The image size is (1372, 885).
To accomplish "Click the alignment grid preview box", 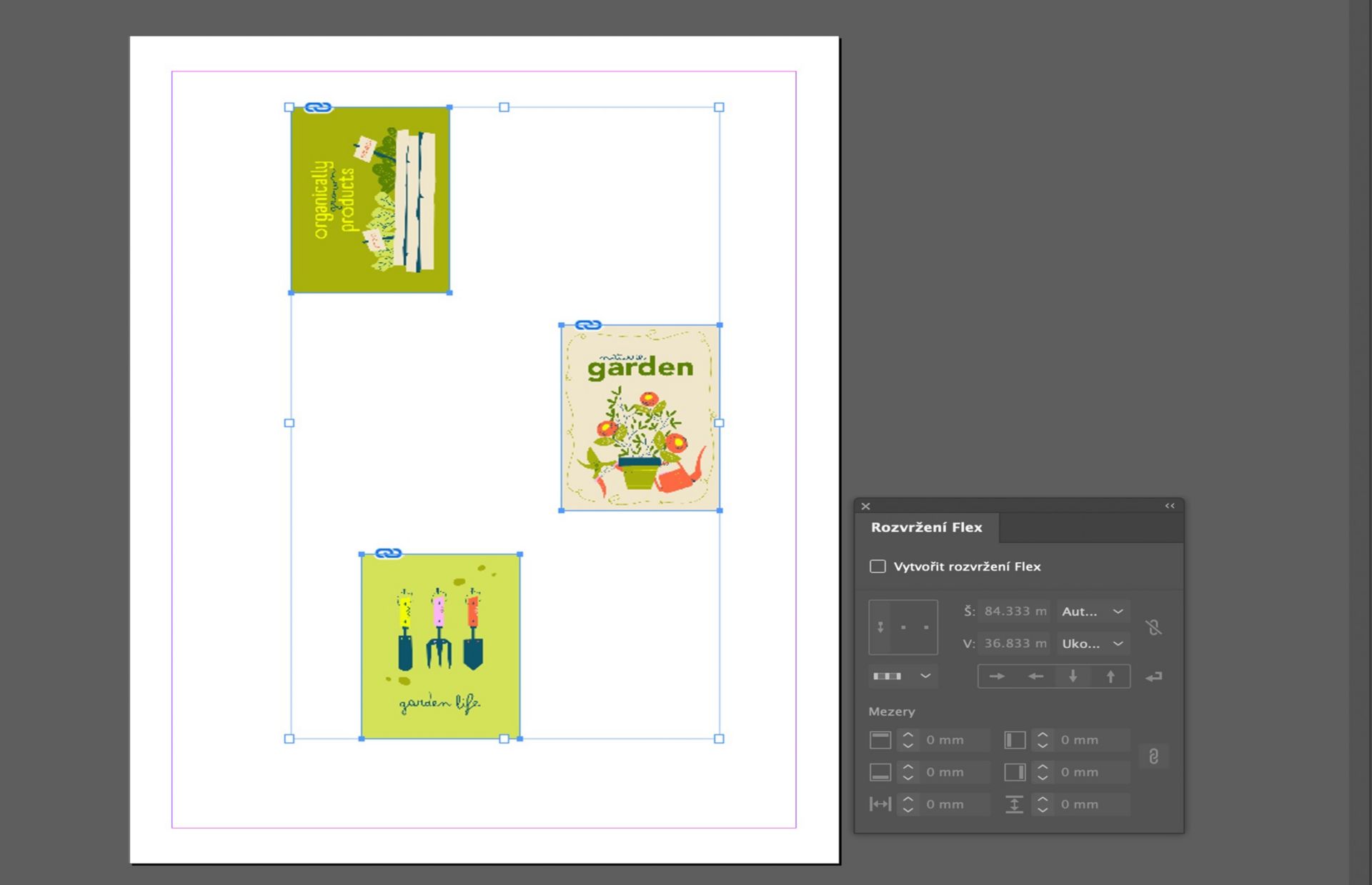I will click(903, 627).
